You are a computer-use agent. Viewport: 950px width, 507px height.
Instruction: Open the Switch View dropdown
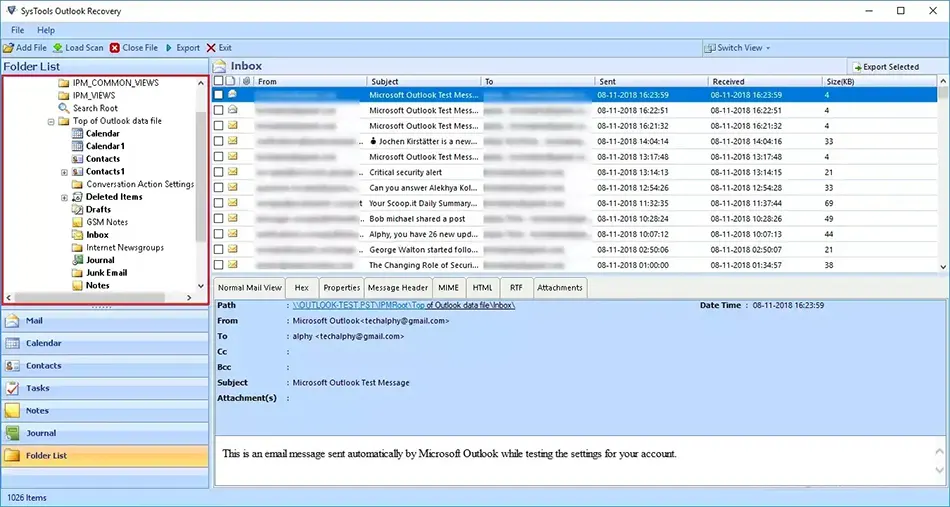(737, 48)
